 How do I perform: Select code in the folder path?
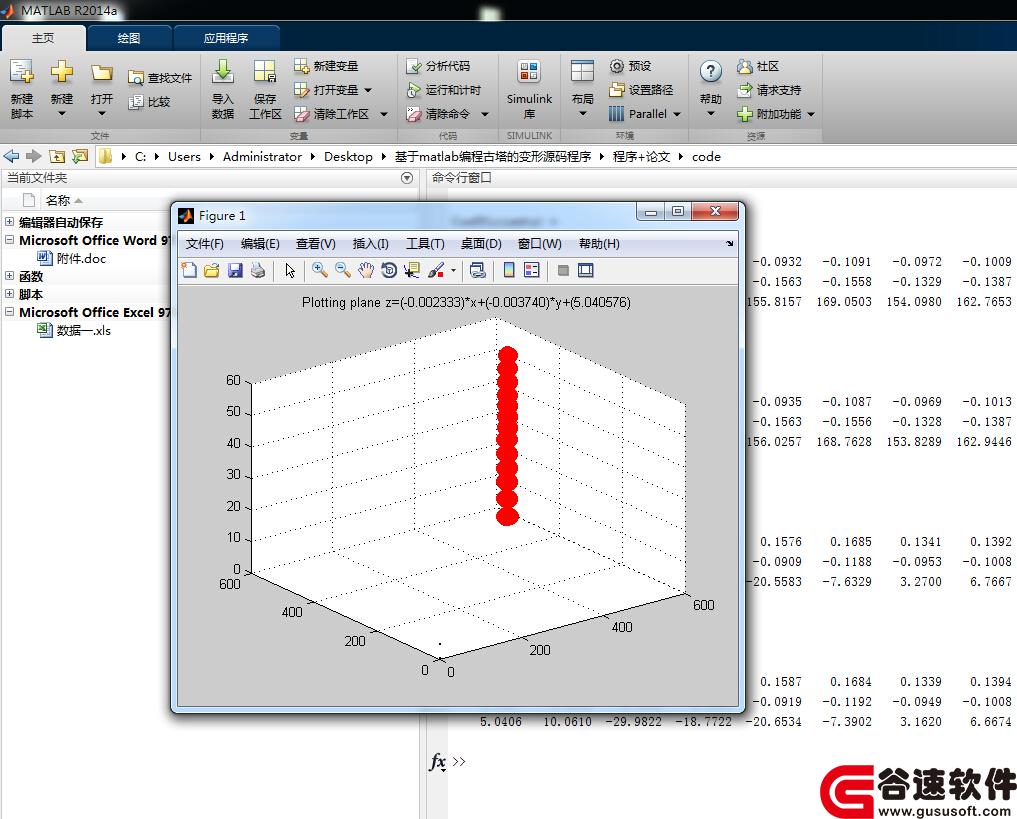706,156
